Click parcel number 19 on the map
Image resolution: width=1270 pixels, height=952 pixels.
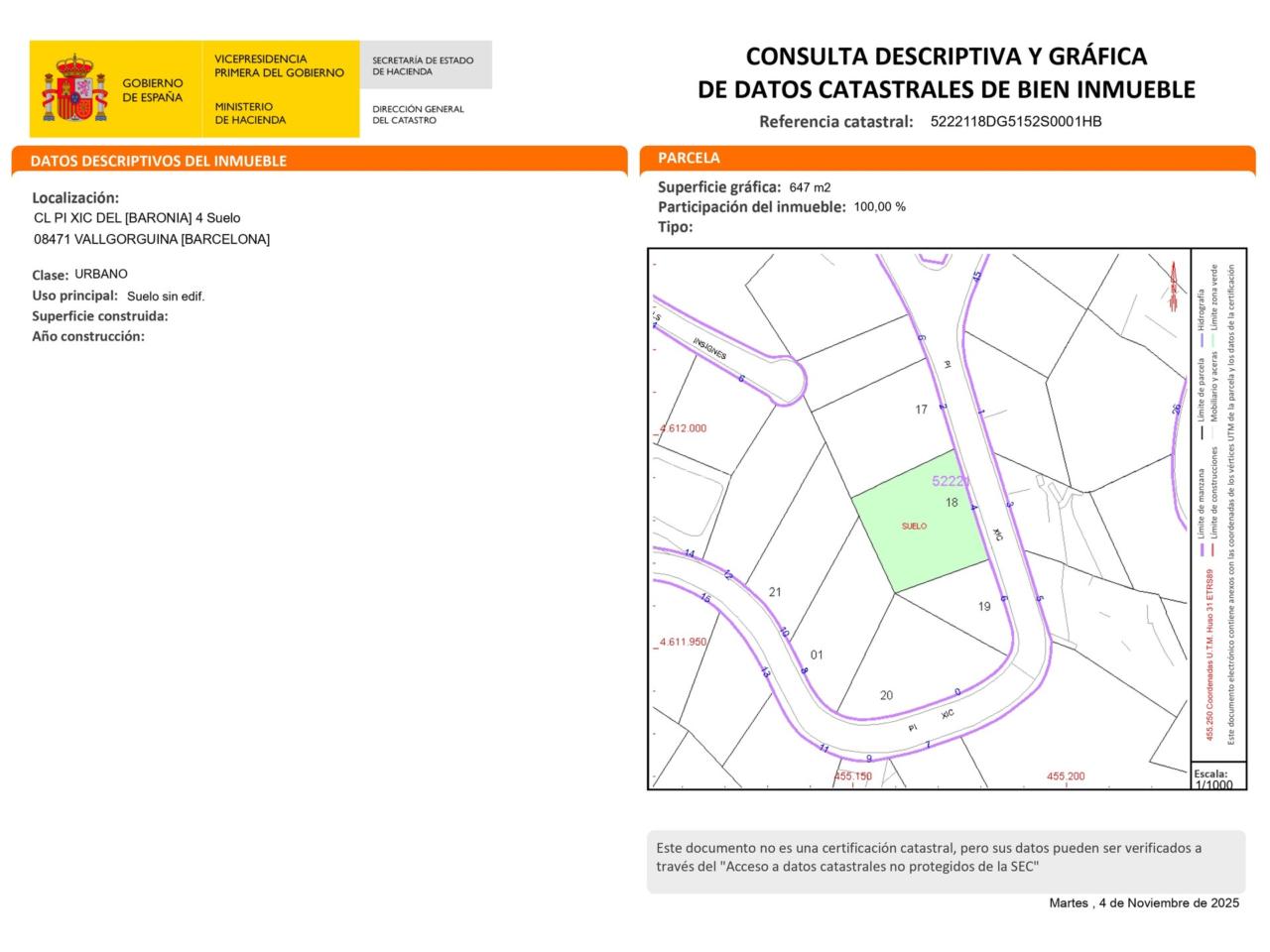click(983, 606)
